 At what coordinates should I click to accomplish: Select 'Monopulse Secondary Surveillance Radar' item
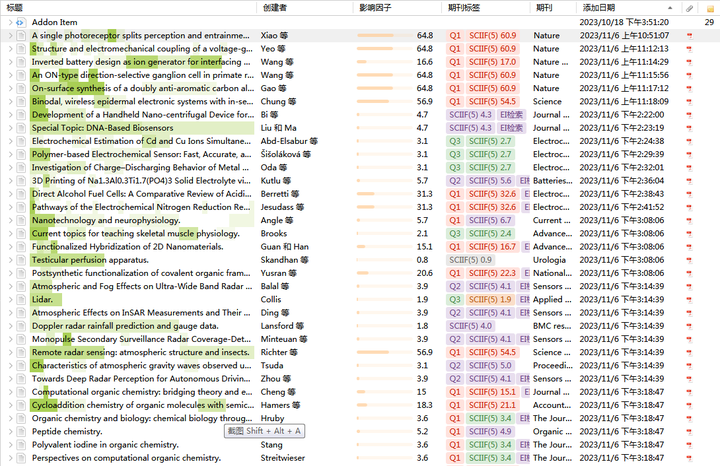141,340
